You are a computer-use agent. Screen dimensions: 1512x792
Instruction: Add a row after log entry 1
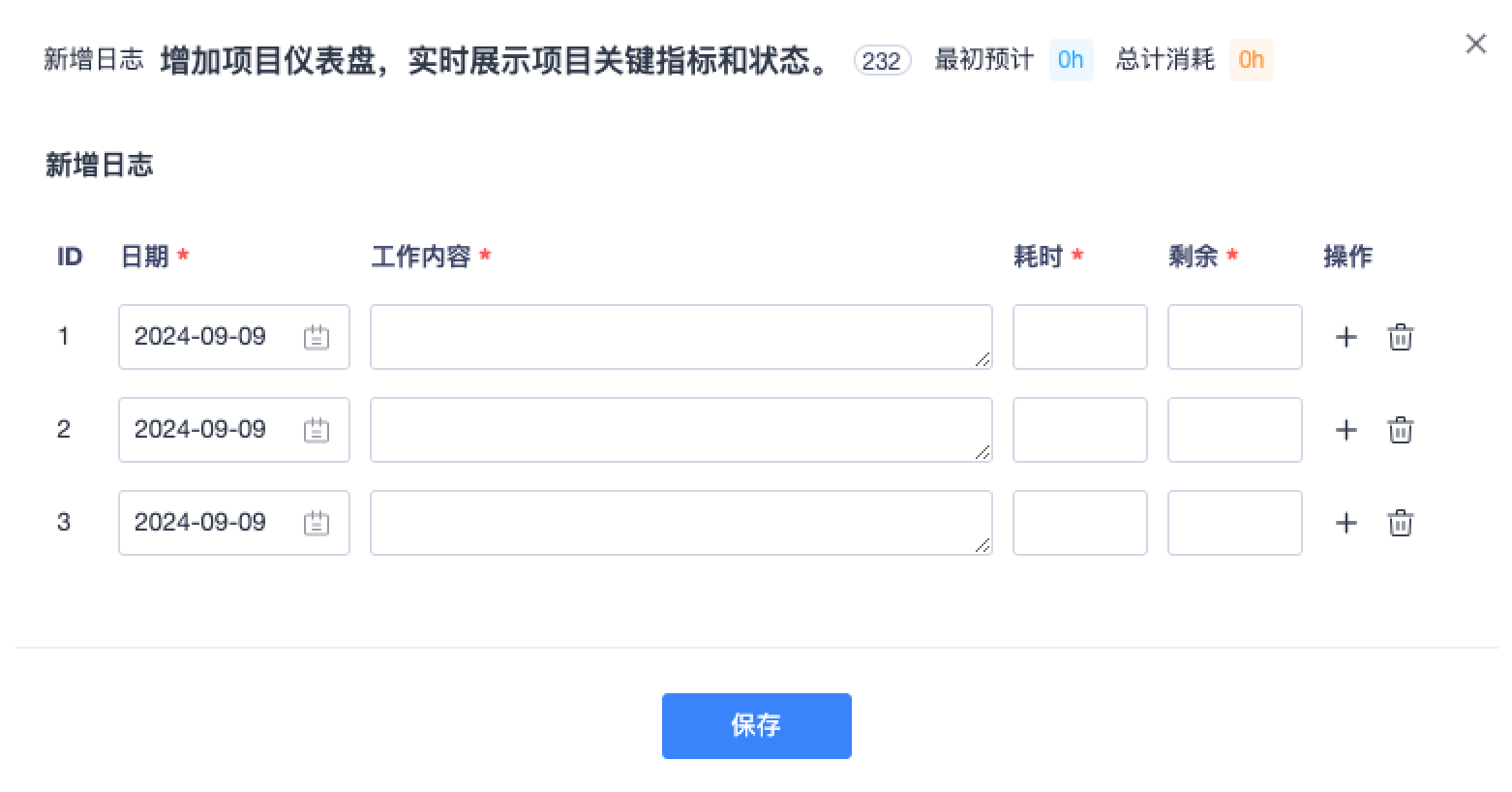(1346, 337)
